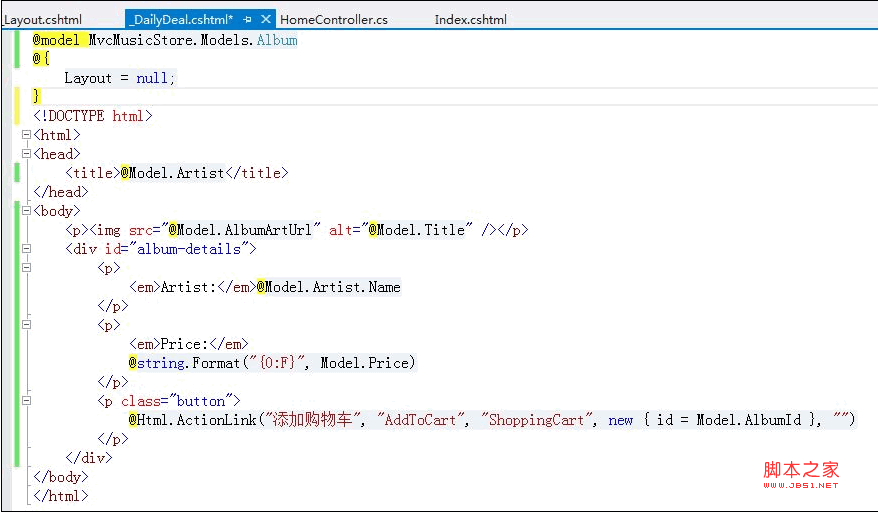Collapse the paragraph containing Artist
The width and height of the screenshot is (878, 512).
point(27,268)
